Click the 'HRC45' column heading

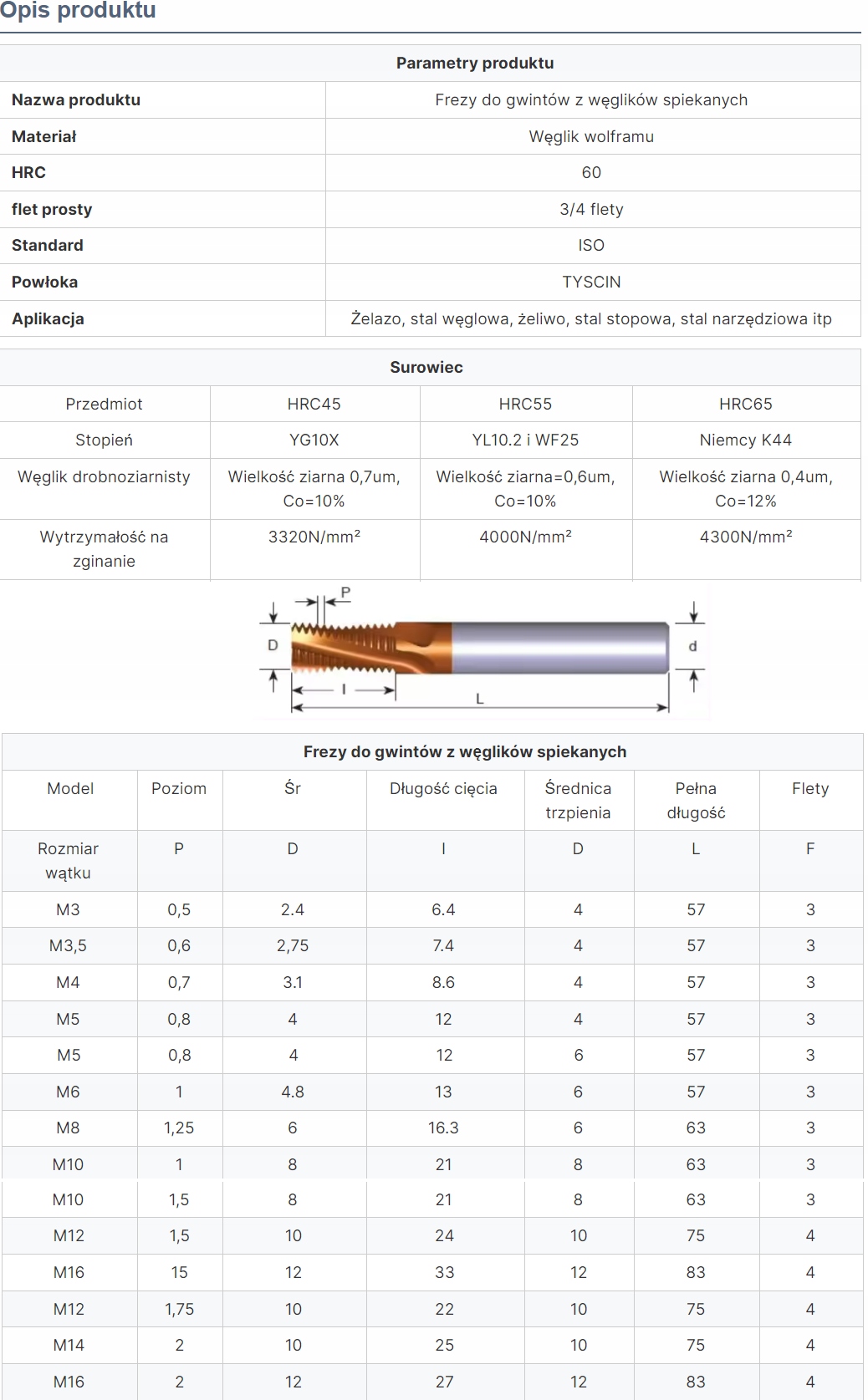314,404
